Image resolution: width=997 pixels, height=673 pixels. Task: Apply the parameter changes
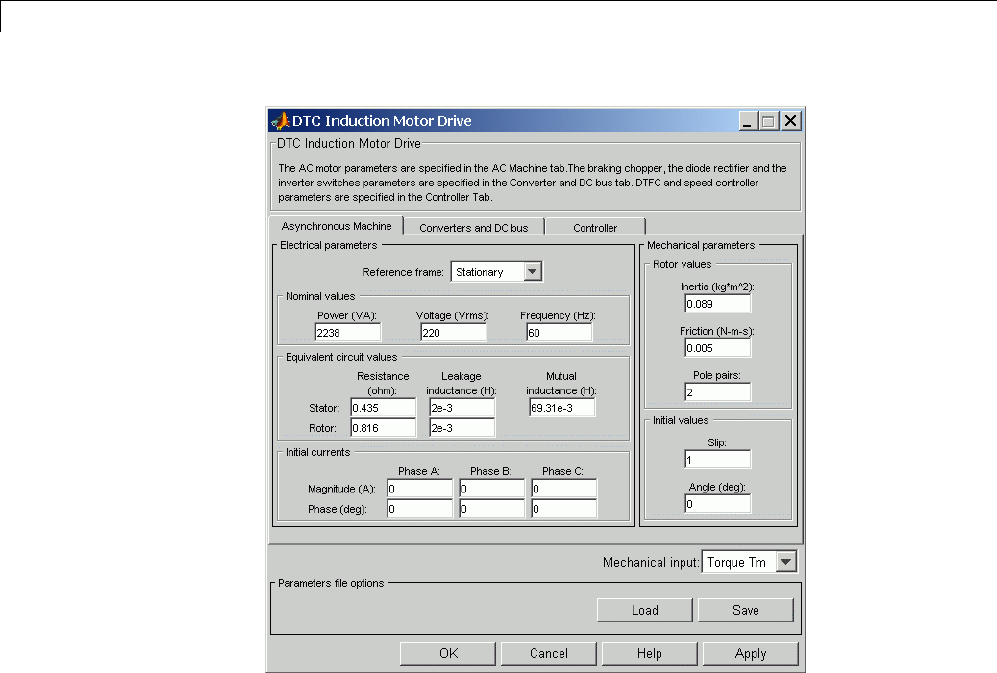(x=750, y=653)
